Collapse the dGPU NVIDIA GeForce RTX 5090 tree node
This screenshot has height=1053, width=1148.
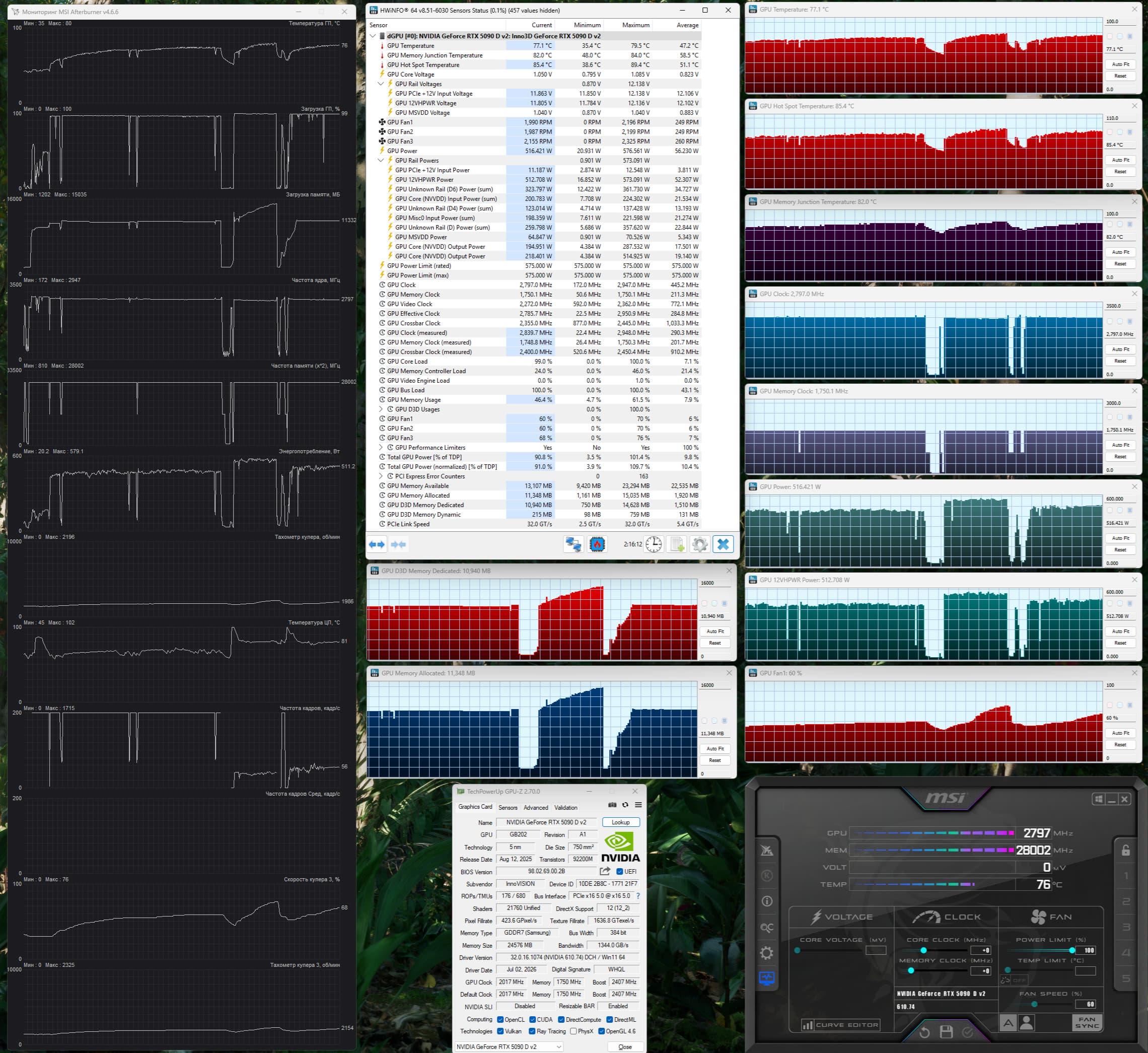pos(373,36)
